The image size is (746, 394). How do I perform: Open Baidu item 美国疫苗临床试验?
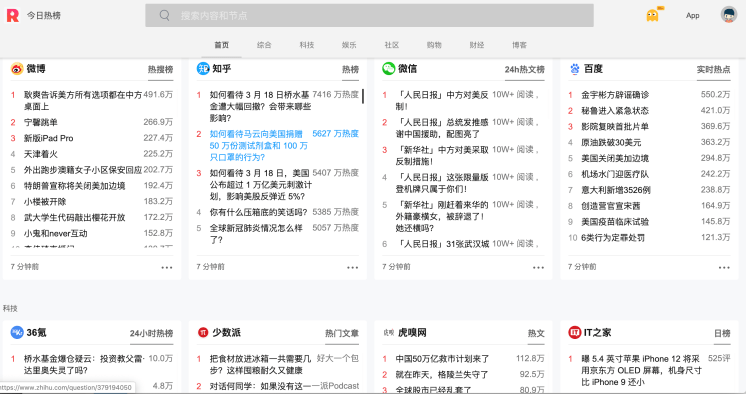(x=615, y=222)
